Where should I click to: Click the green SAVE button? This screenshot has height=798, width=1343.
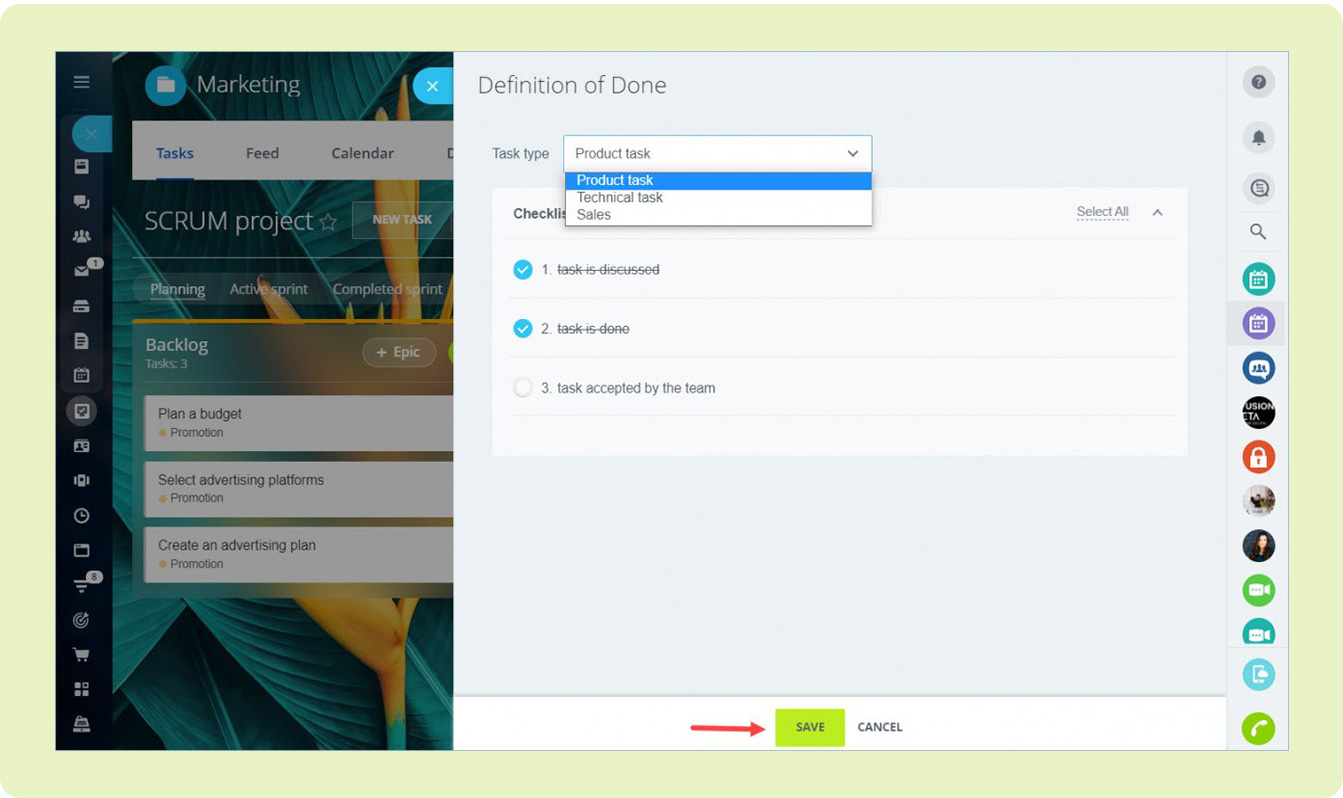pos(809,727)
